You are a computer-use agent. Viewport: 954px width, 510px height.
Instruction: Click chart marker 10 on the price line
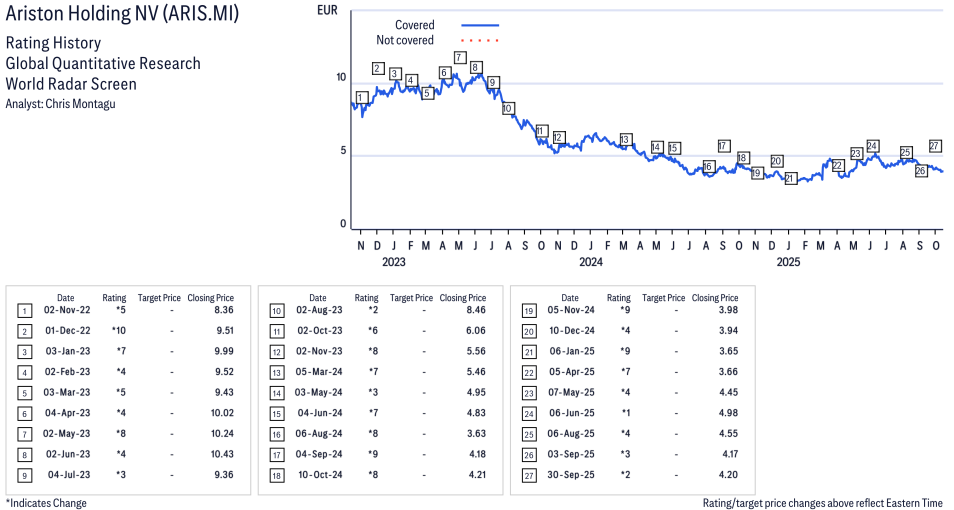point(508,108)
